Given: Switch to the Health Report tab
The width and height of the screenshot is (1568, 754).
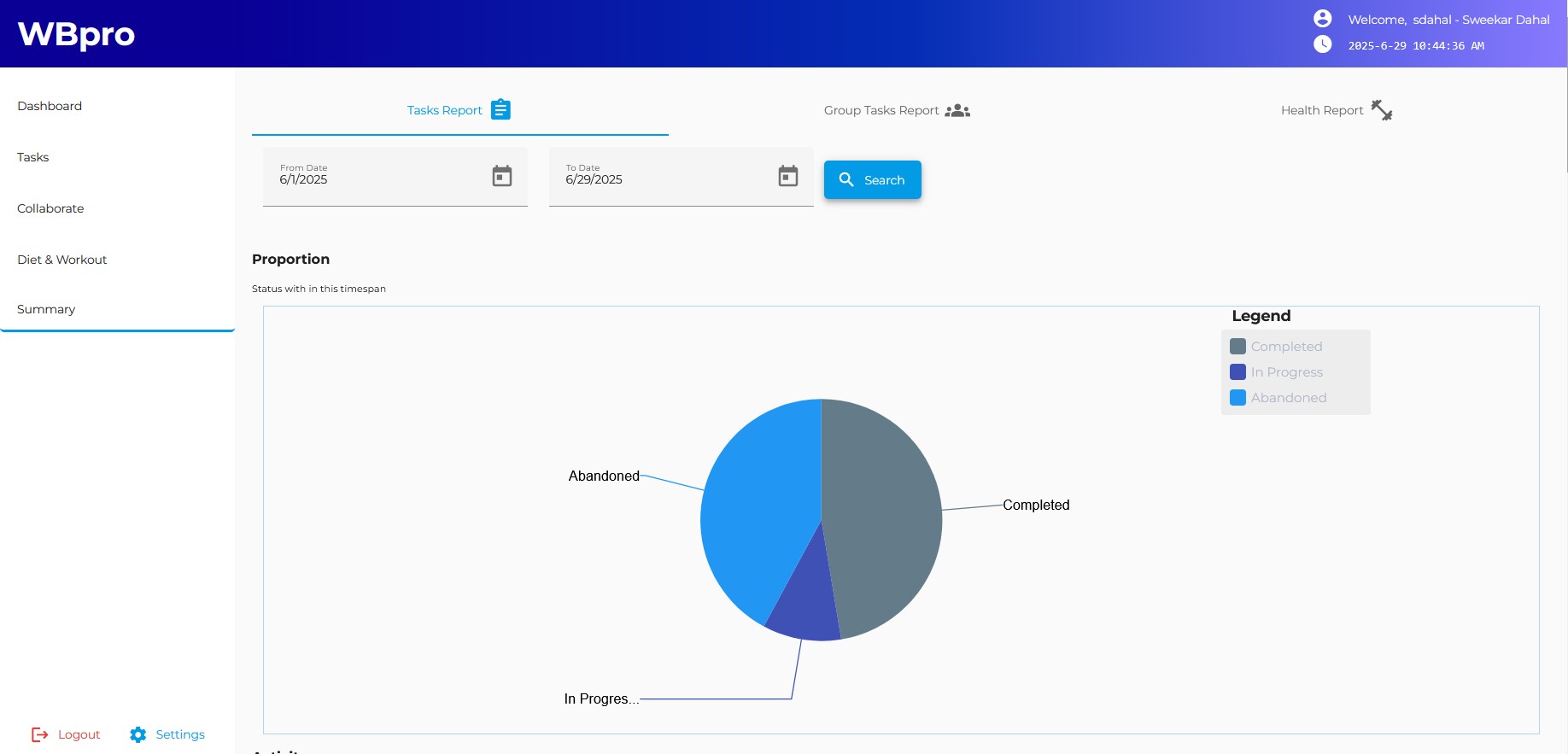Looking at the screenshot, I should (x=1321, y=110).
